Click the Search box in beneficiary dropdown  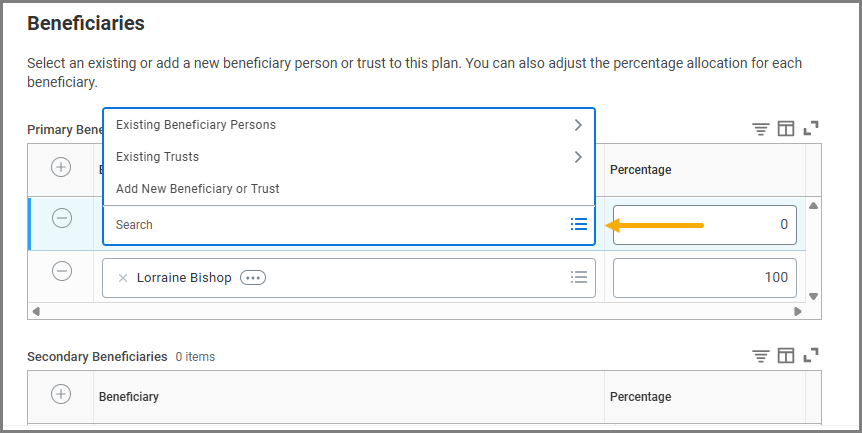tap(330, 225)
